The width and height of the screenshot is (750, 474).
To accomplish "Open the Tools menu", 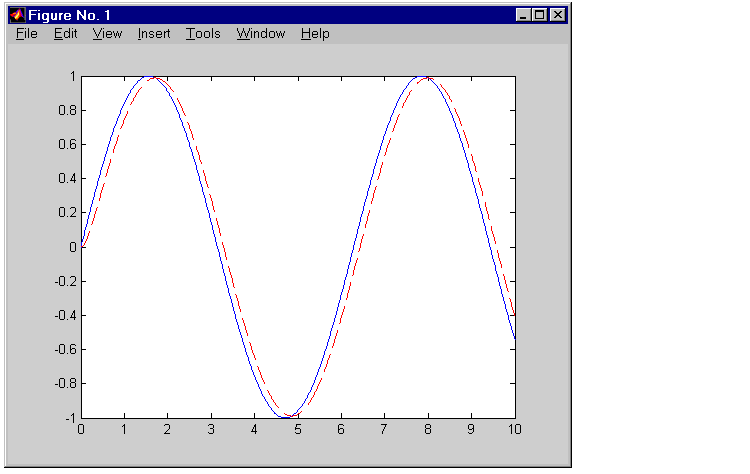I will [203, 34].
